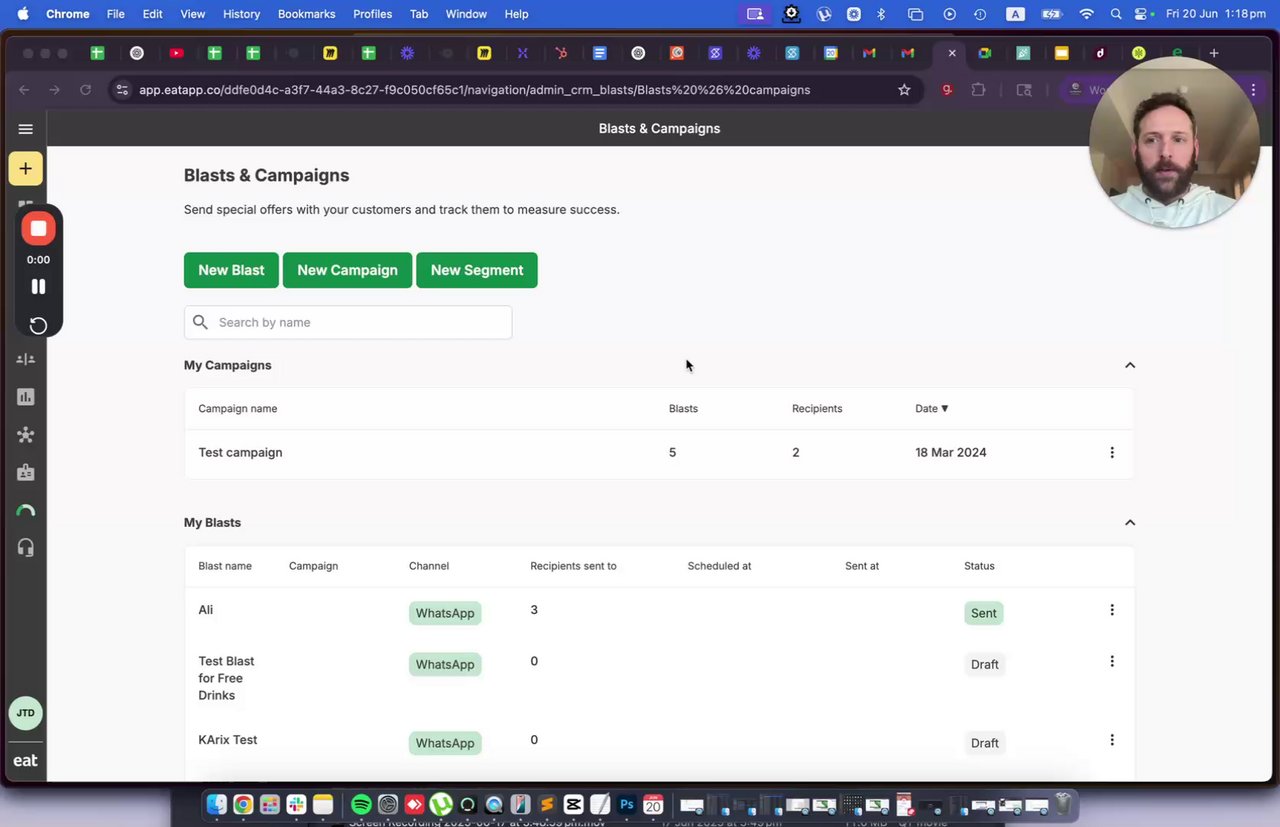
Task: Click the Scheduled at column header
Action: (719, 566)
